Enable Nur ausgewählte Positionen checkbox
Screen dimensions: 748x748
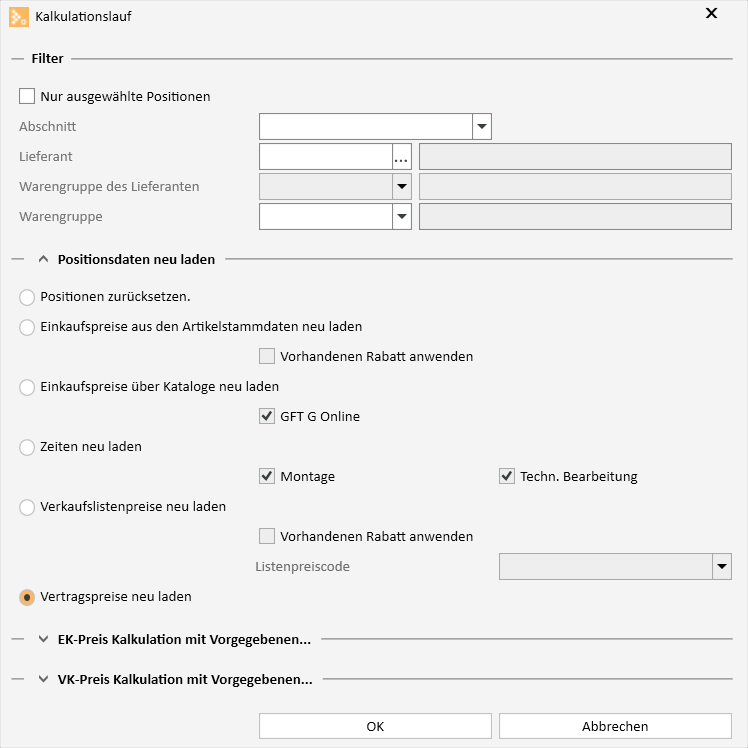(x=27, y=96)
